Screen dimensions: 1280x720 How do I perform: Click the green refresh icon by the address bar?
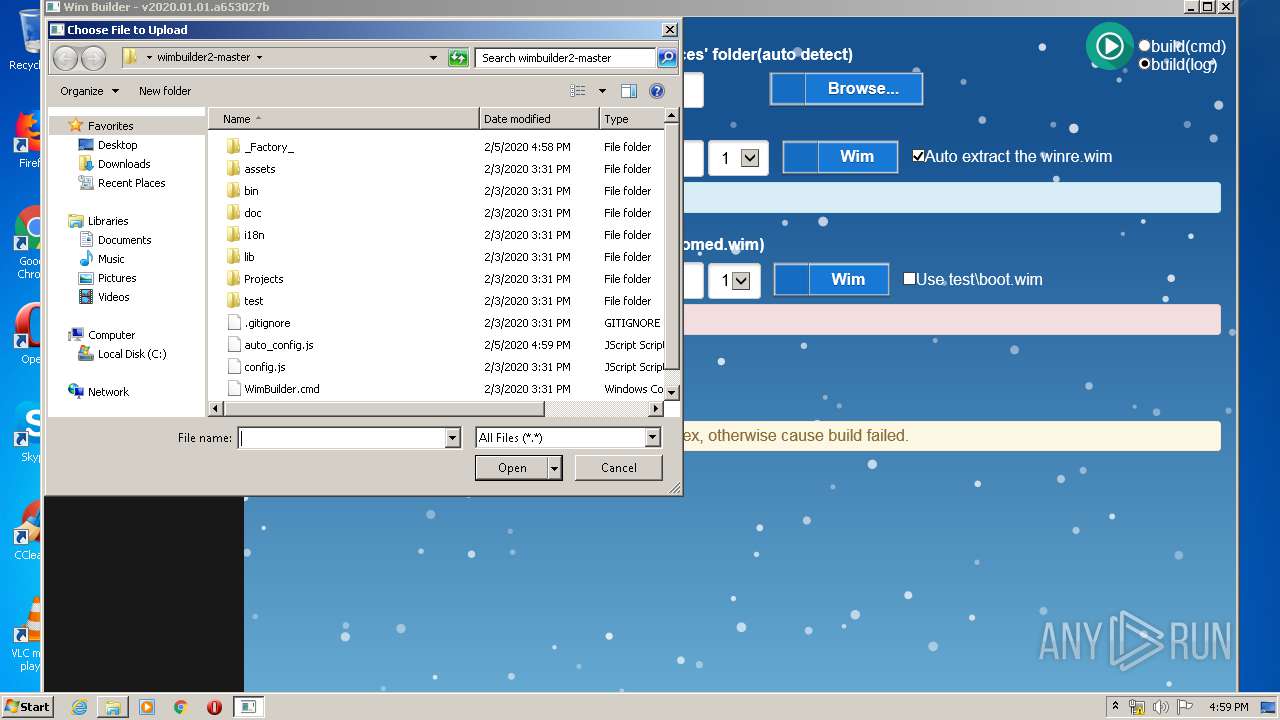coord(458,58)
